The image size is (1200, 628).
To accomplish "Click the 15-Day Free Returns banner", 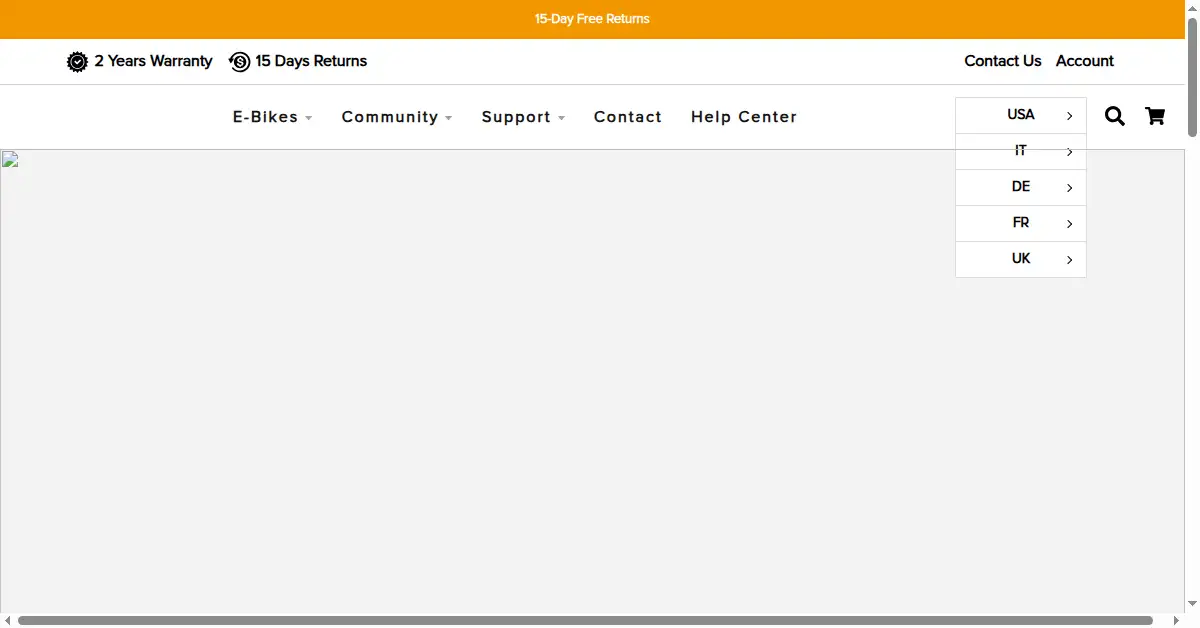I will (x=592, y=19).
